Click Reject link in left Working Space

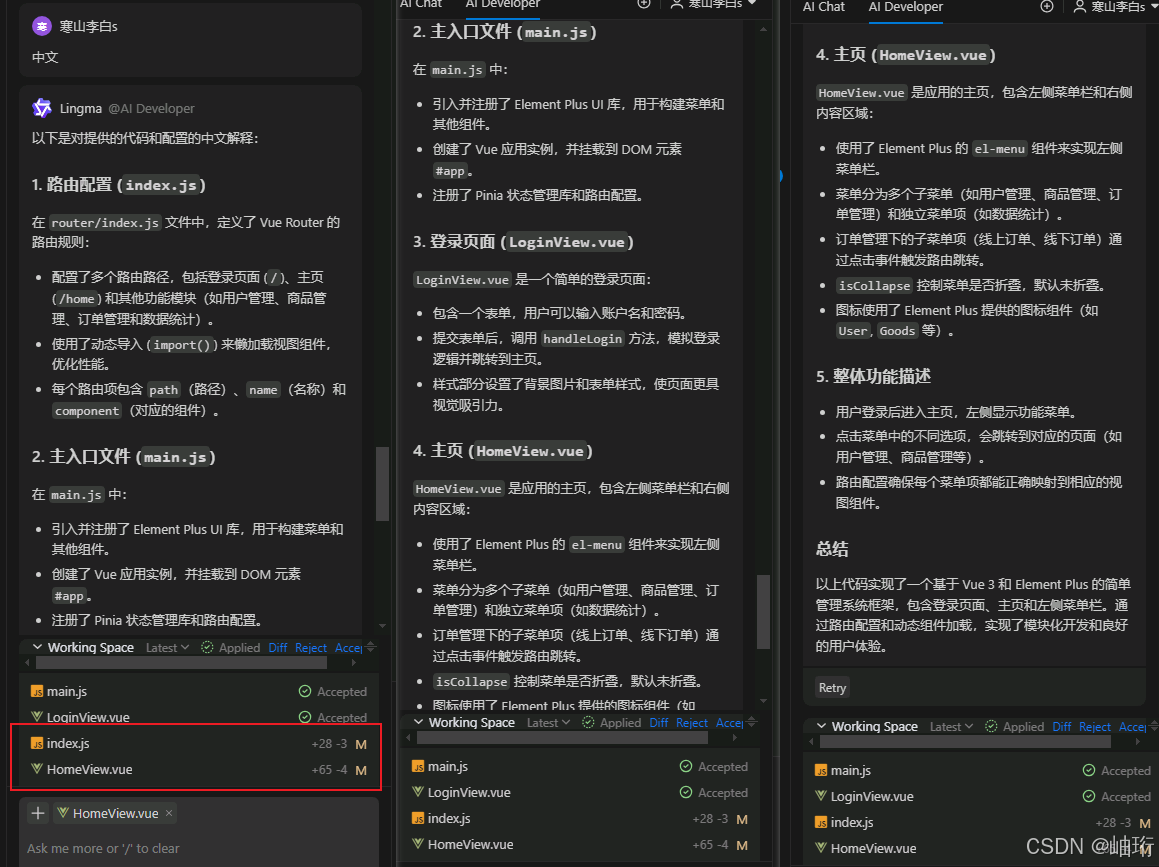click(310, 647)
